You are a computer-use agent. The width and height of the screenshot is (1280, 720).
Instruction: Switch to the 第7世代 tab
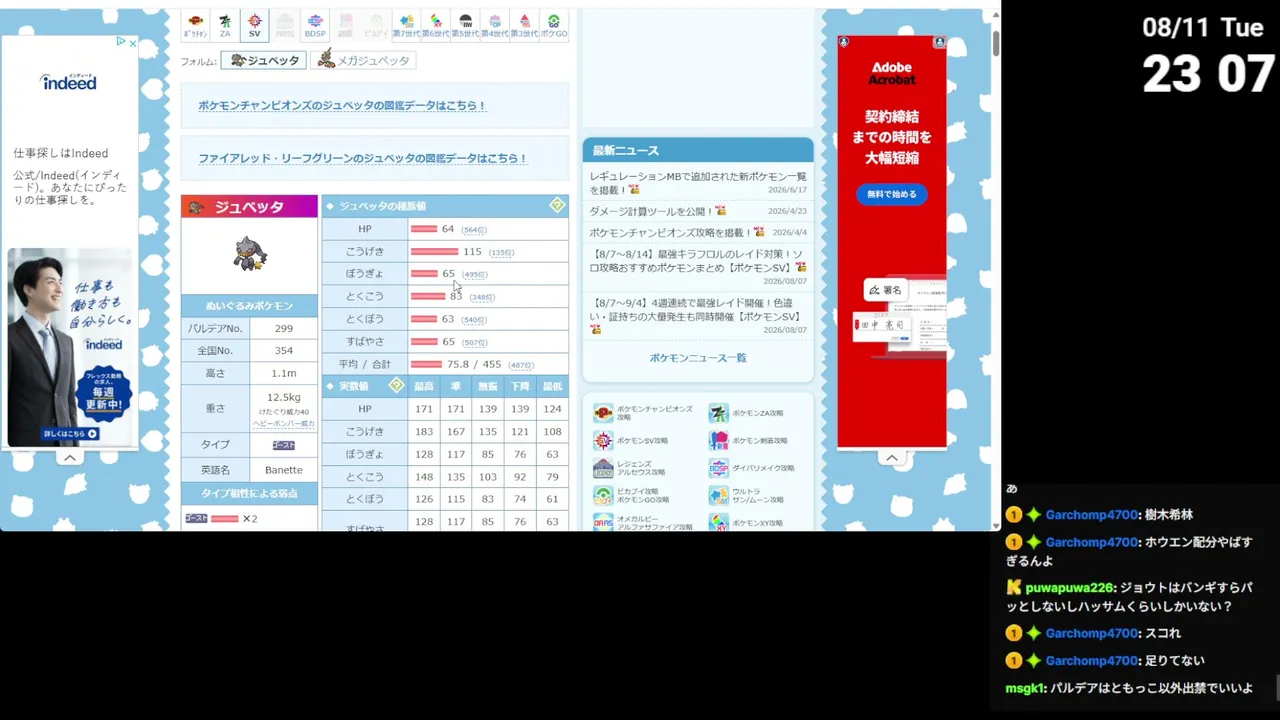(x=405, y=25)
